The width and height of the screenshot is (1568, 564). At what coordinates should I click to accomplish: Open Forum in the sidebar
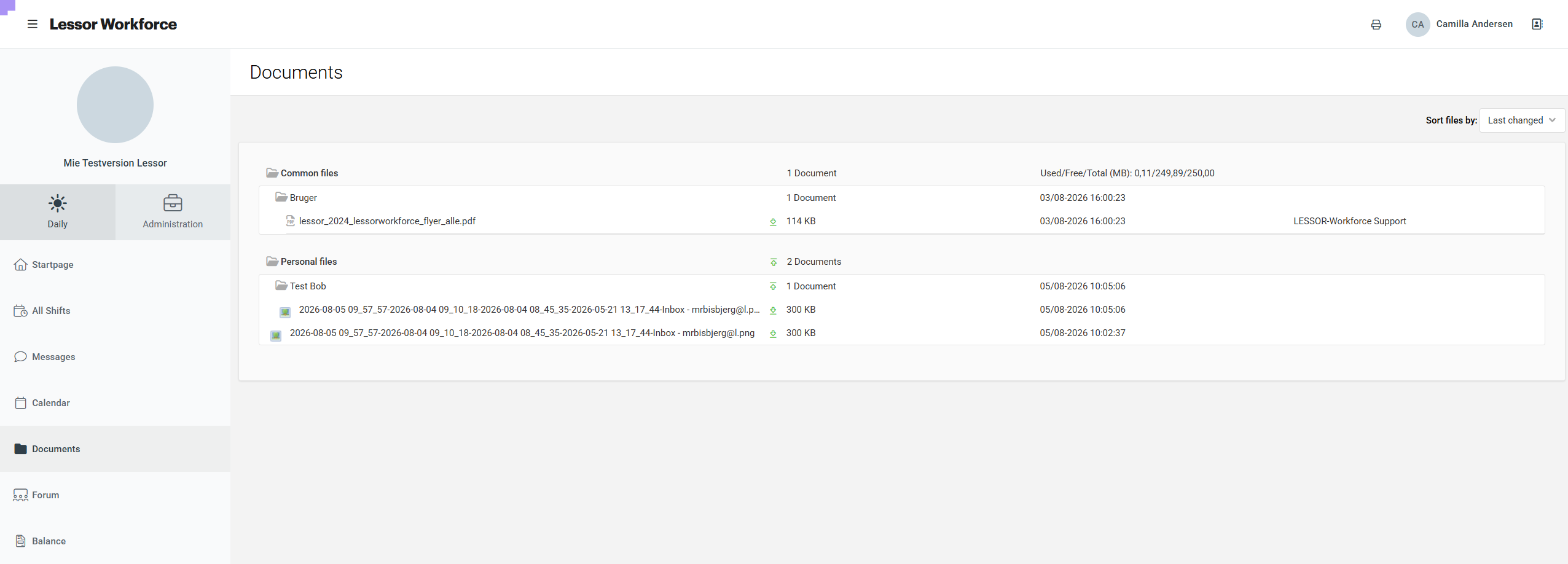[115, 495]
